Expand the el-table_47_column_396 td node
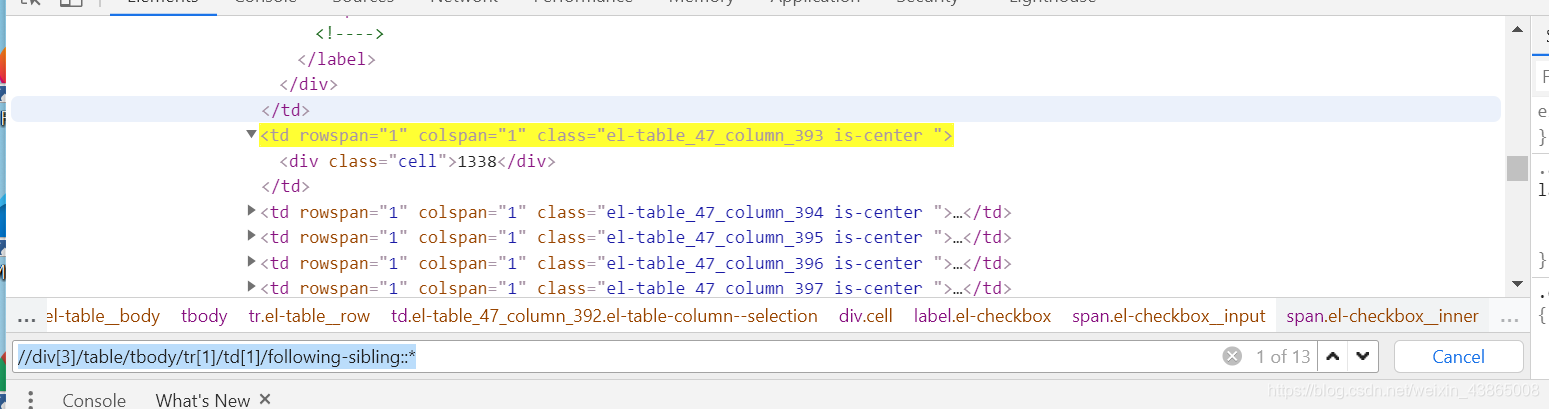Viewport: 1549px width, 409px height. (x=252, y=263)
